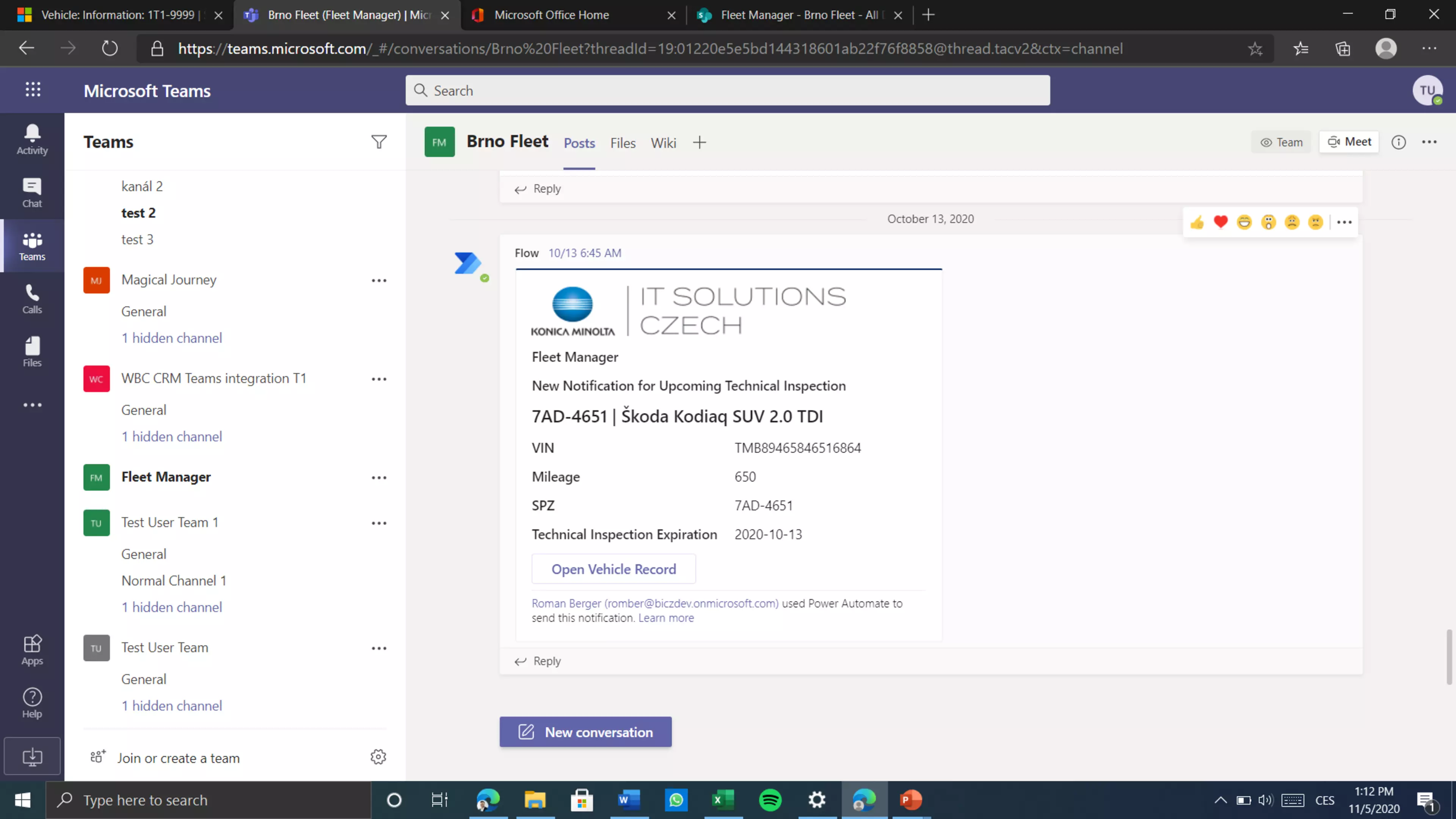React with heart to Flow message

1221,222
